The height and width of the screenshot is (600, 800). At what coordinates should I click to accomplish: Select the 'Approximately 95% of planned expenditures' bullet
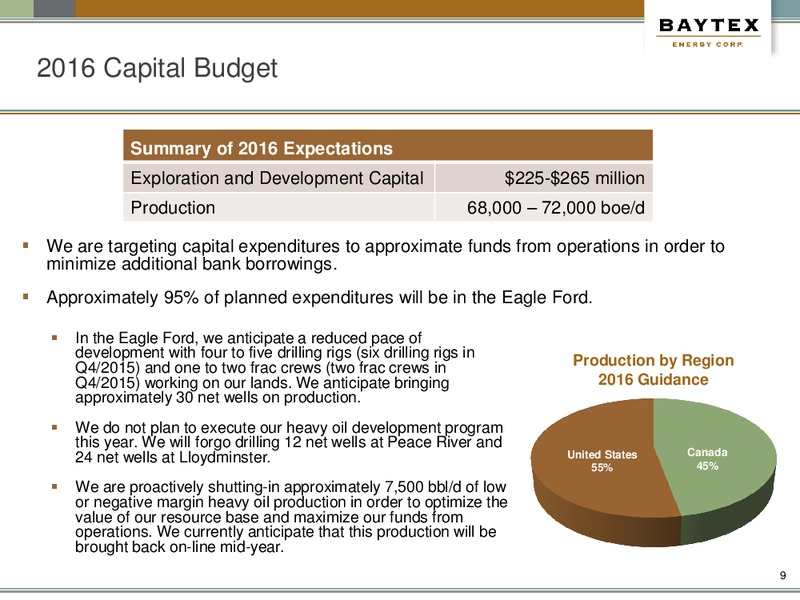319,297
